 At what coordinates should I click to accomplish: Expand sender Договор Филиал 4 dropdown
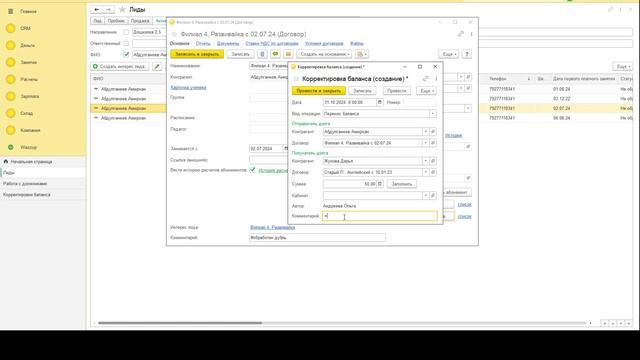click(425, 143)
